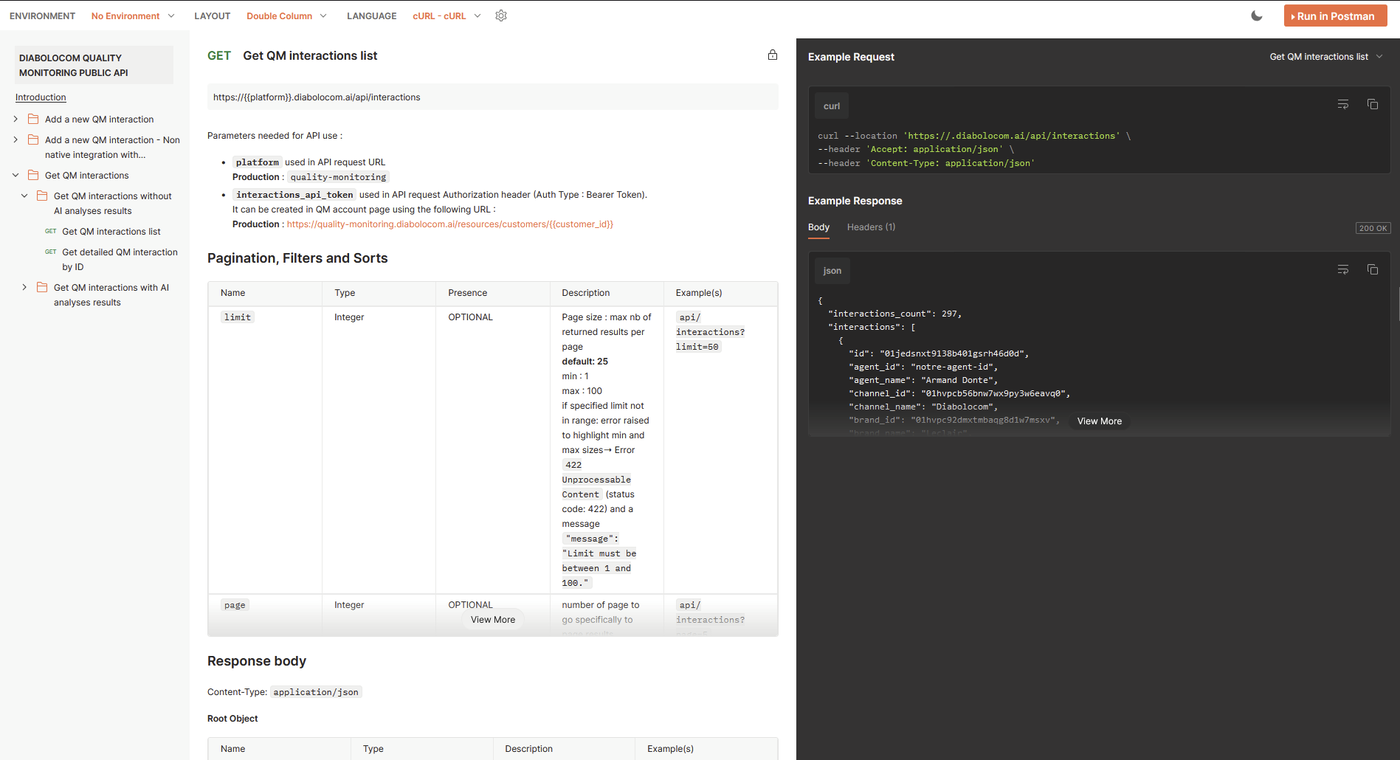
Task: Change language from cURL dropdown
Action: [446, 16]
